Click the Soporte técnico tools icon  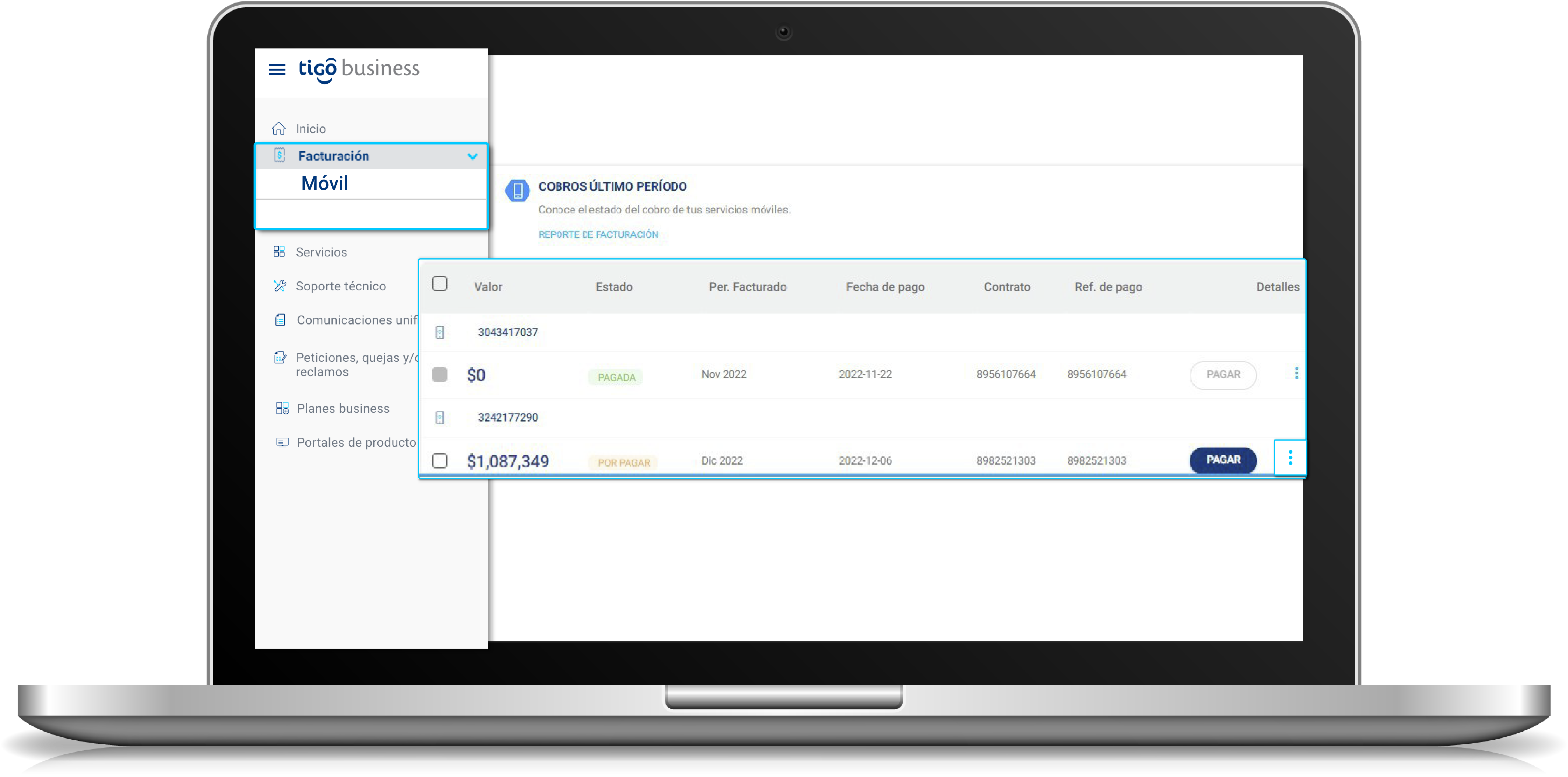(280, 285)
